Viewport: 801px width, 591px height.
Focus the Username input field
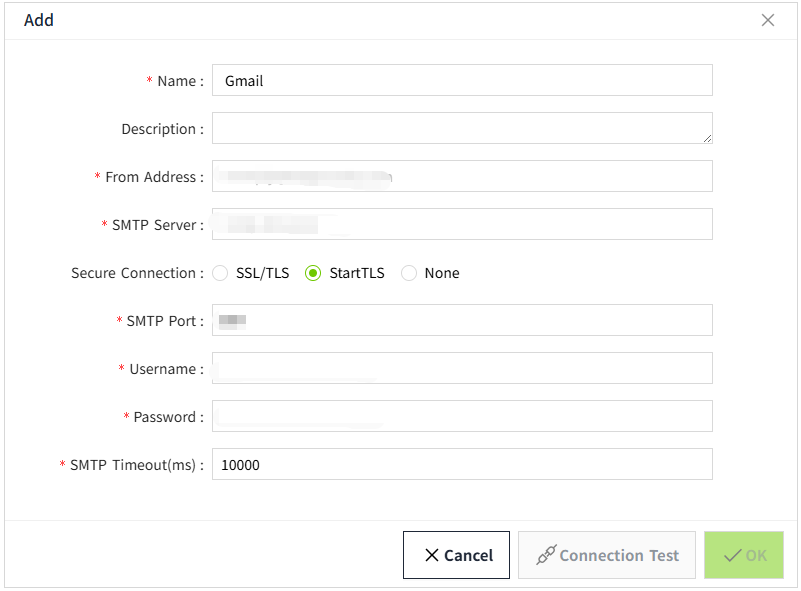[x=461, y=368]
